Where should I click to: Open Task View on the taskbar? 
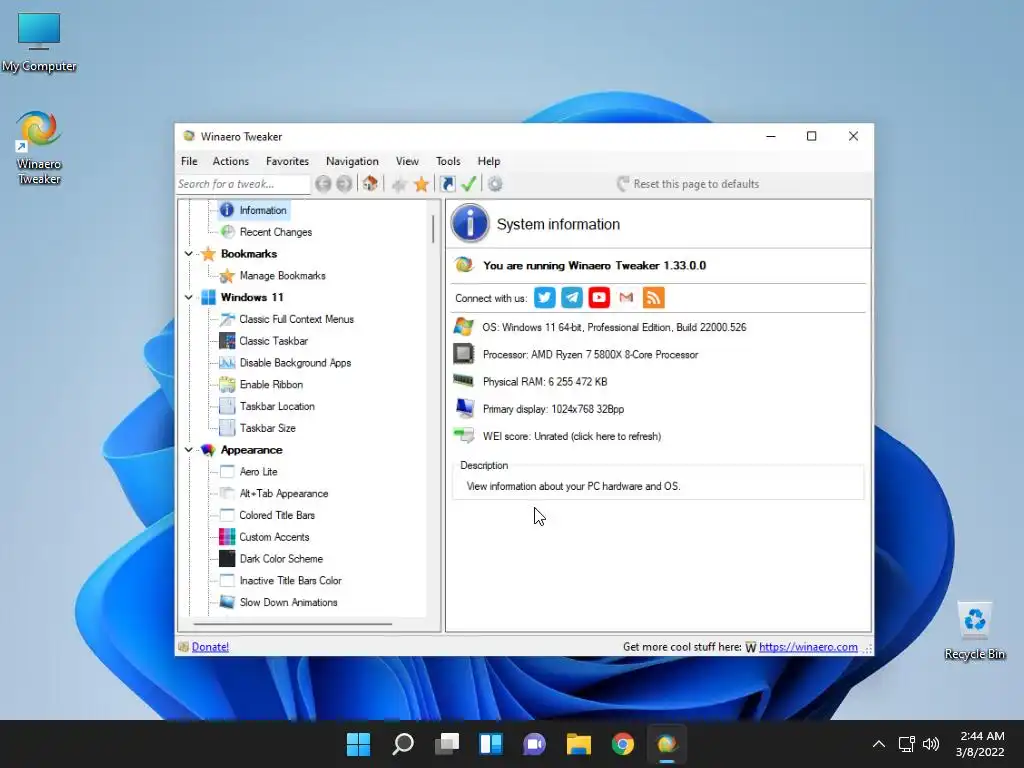[447, 744]
